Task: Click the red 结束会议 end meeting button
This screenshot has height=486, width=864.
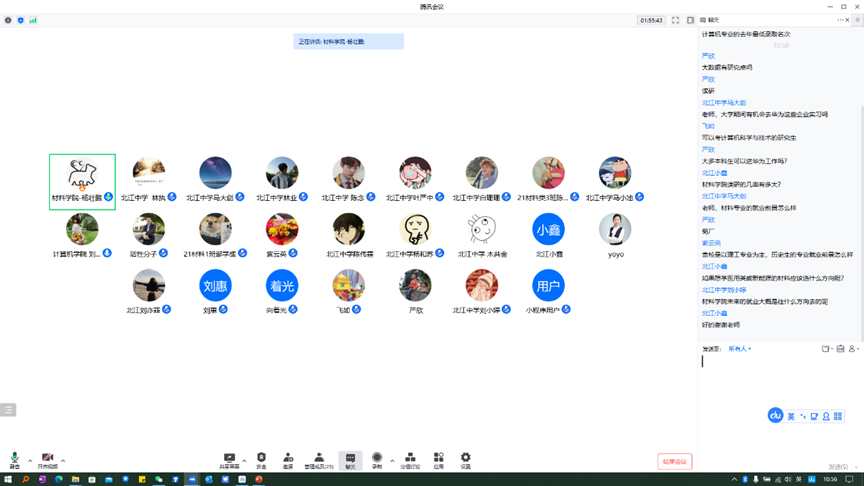Action: (x=674, y=461)
